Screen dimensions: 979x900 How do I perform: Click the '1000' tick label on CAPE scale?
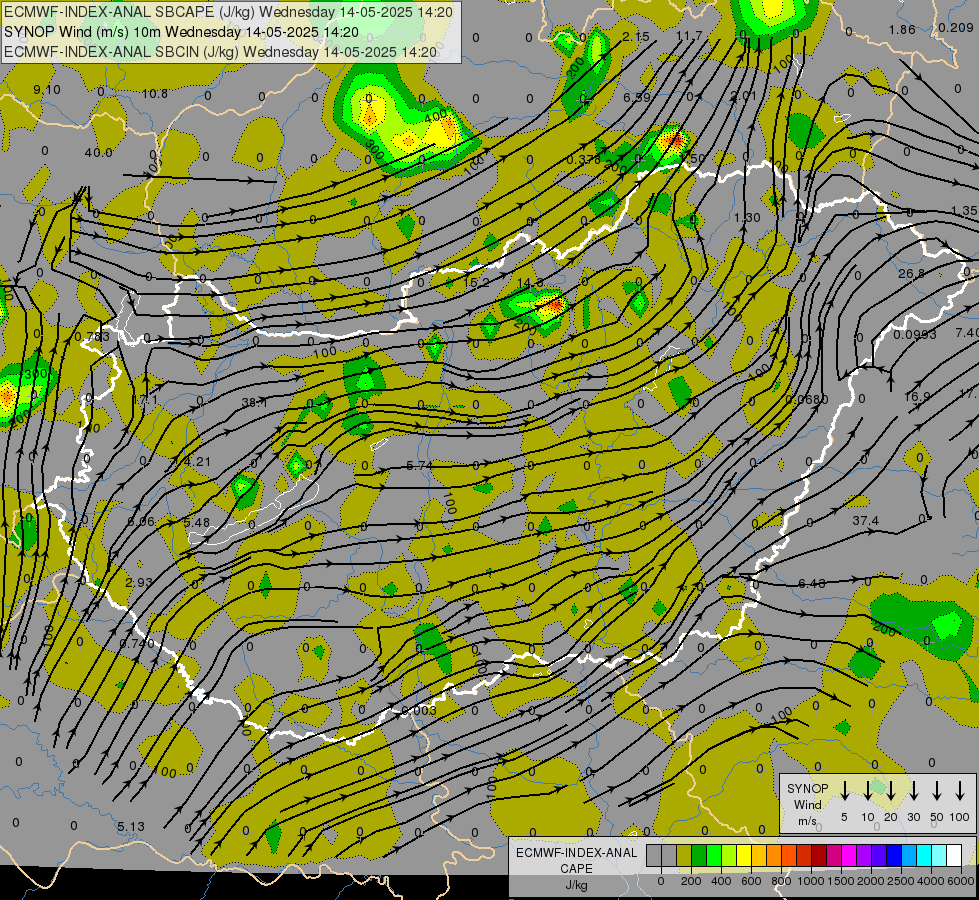coord(810,881)
